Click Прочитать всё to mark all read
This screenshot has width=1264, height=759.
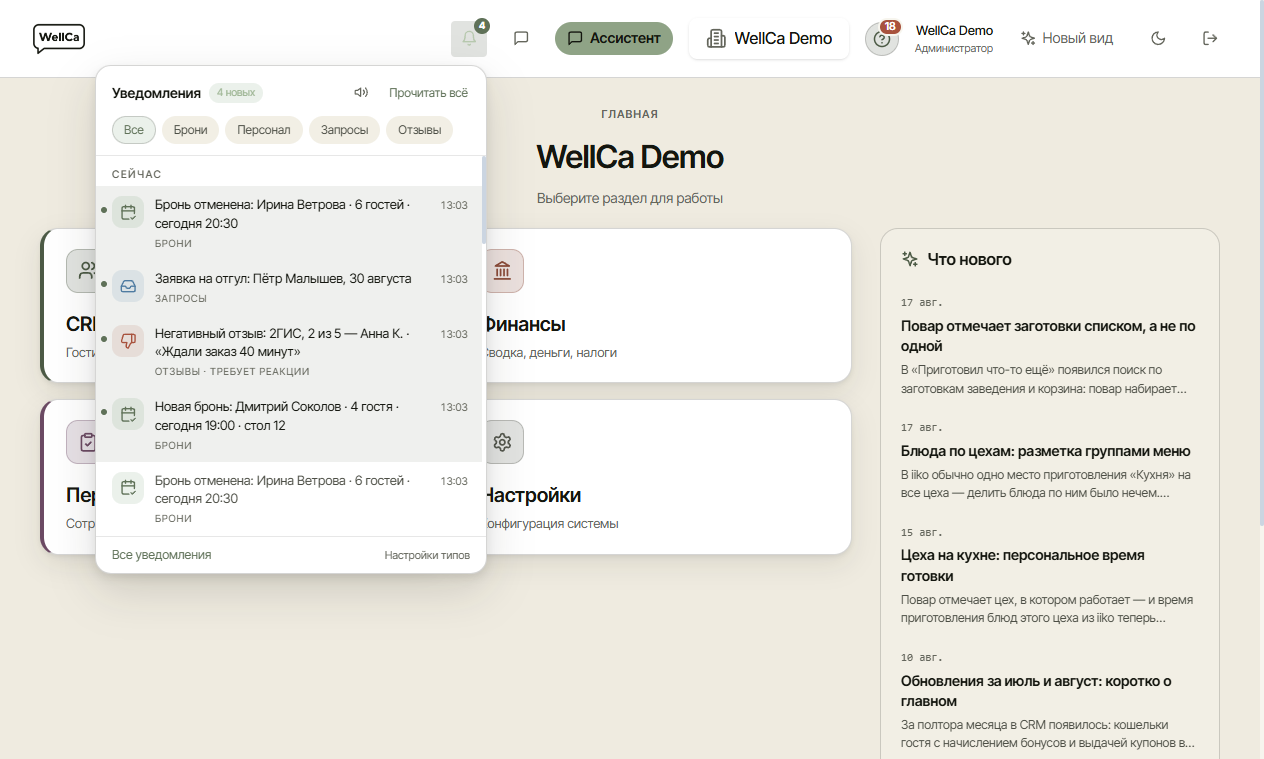tap(428, 93)
